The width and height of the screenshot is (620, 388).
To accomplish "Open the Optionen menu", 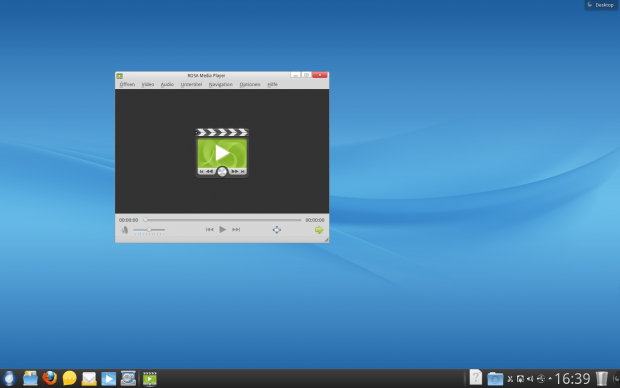I will click(250, 84).
